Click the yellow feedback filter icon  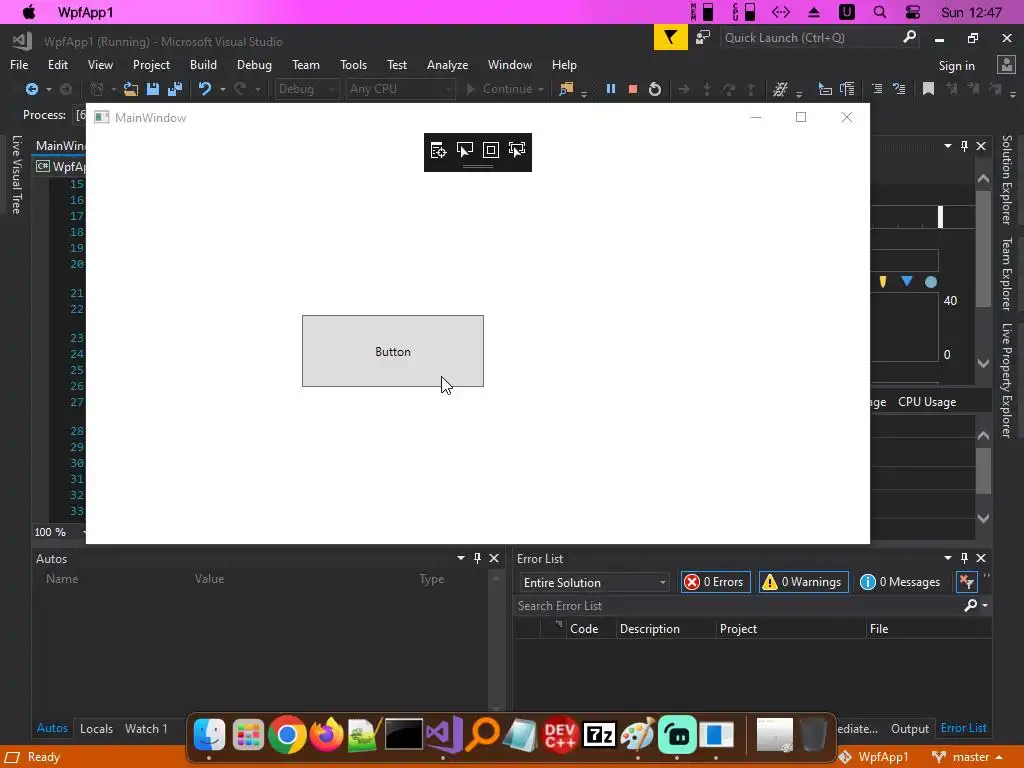[x=670, y=37]
